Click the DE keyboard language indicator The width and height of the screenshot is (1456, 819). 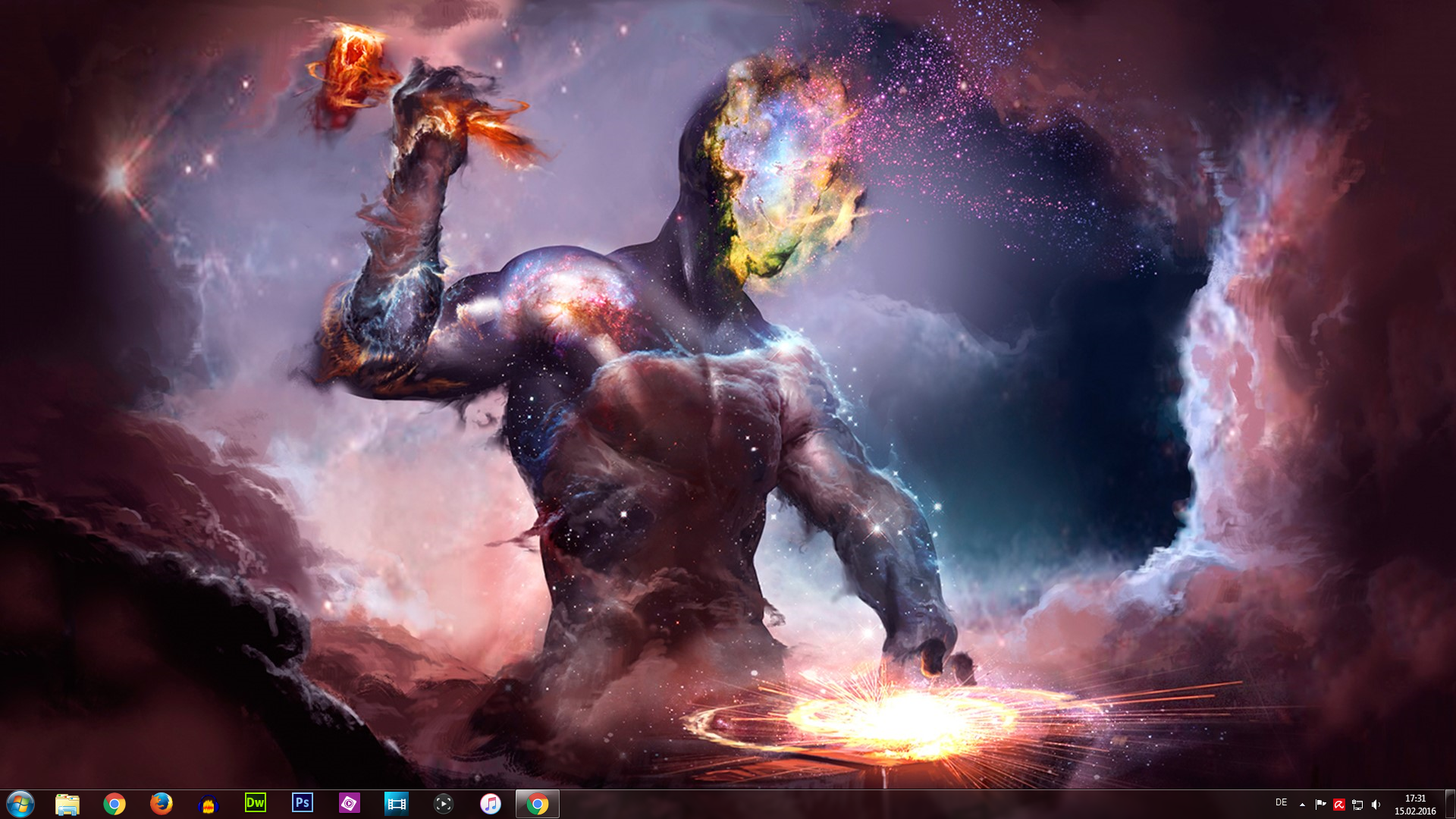click(1282, 802)
